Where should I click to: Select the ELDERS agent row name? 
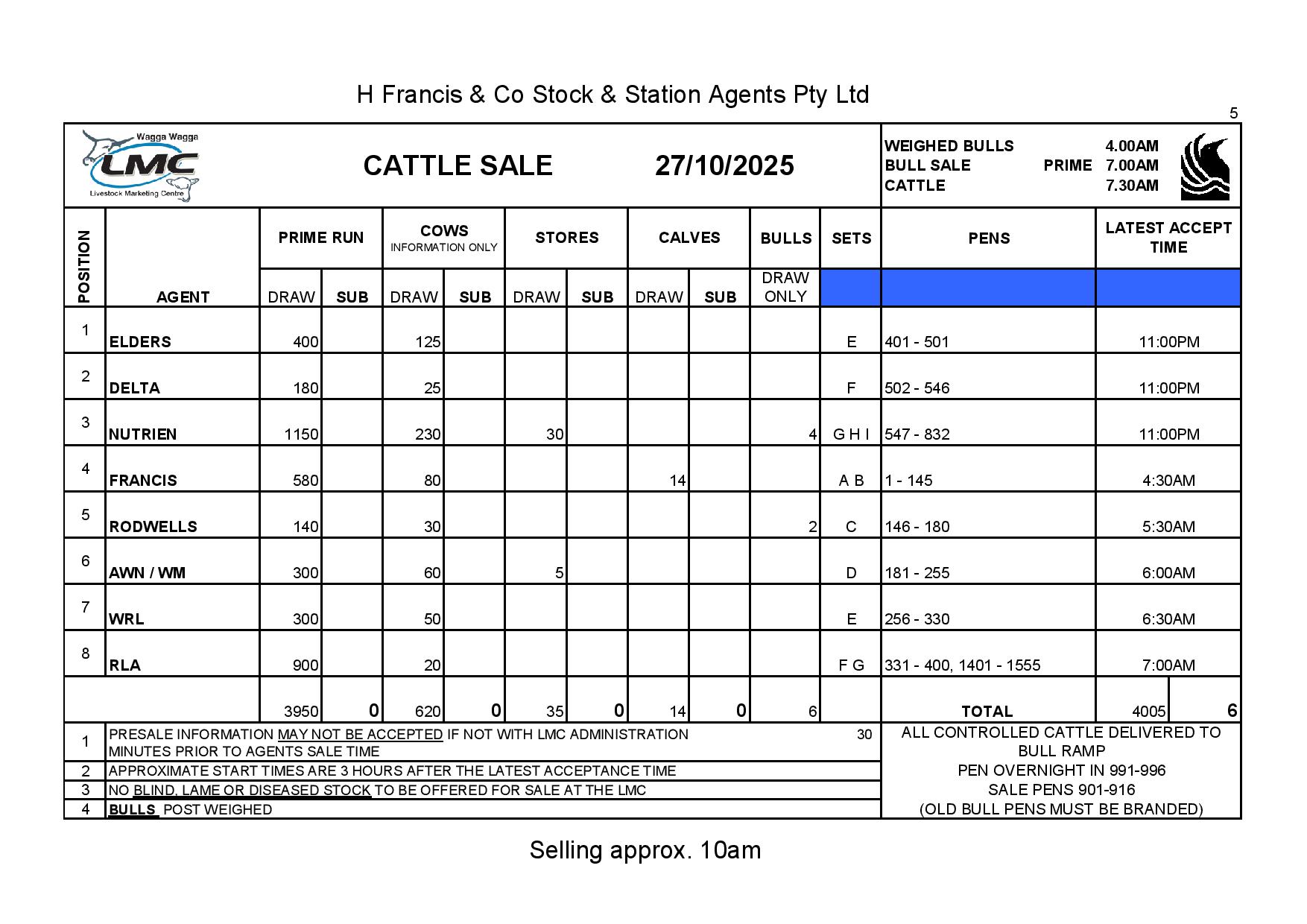140,342
